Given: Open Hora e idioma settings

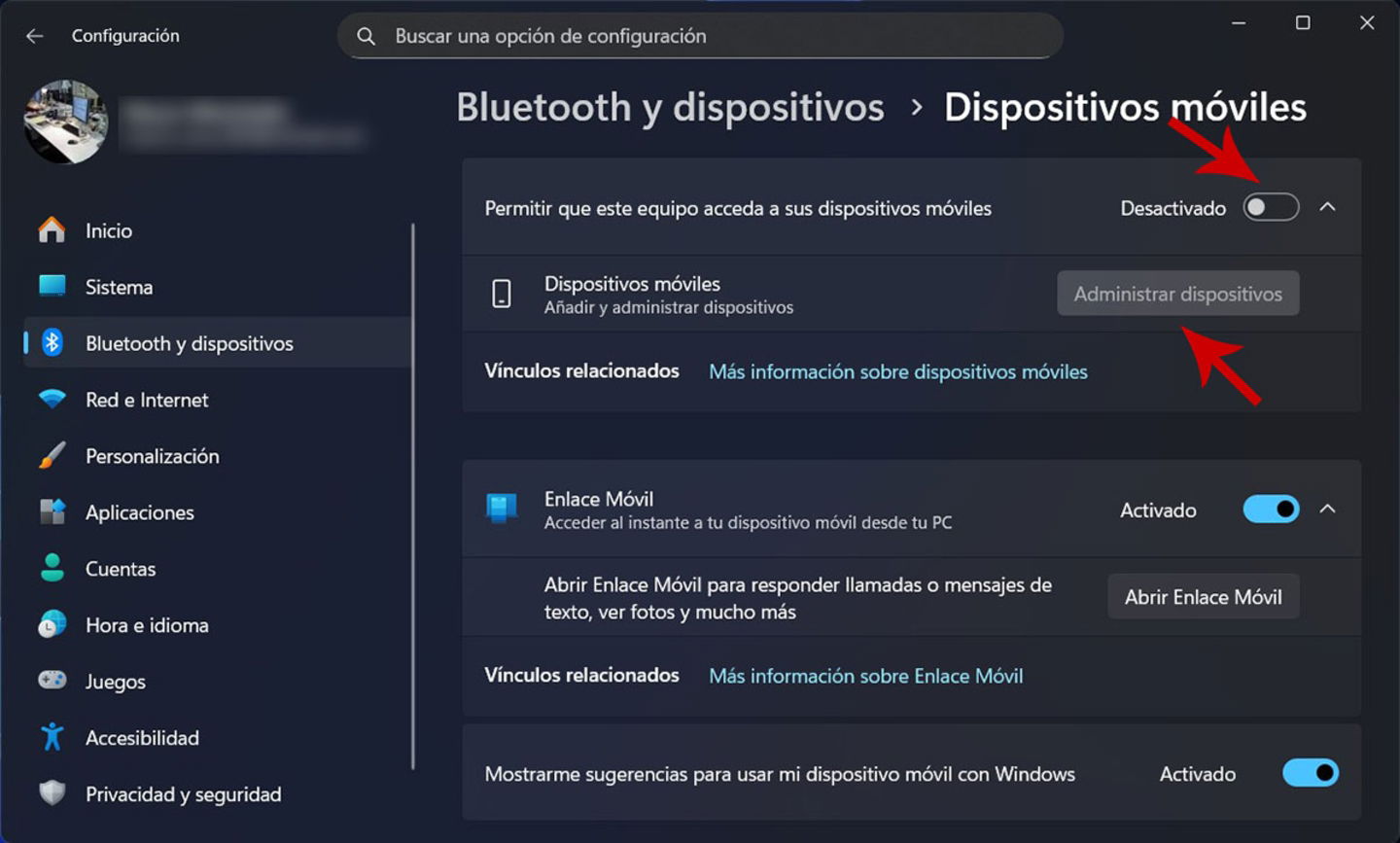Looking at the screenshot, I should click(217, 625).
